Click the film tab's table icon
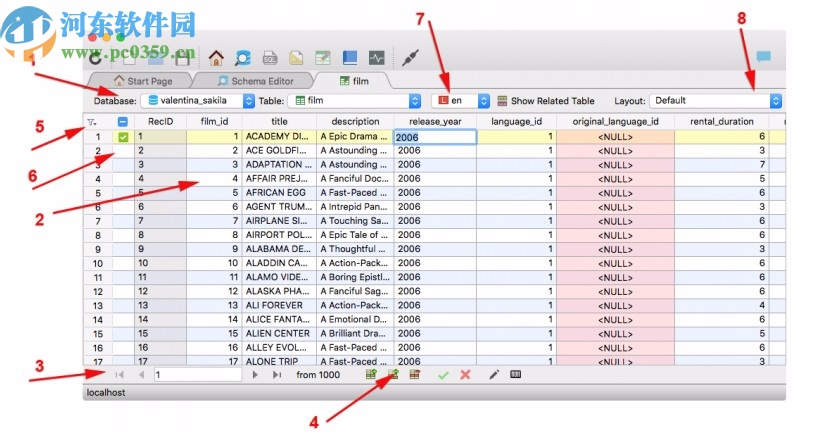This screenshot has height=437, width=819. click(344, 81)
